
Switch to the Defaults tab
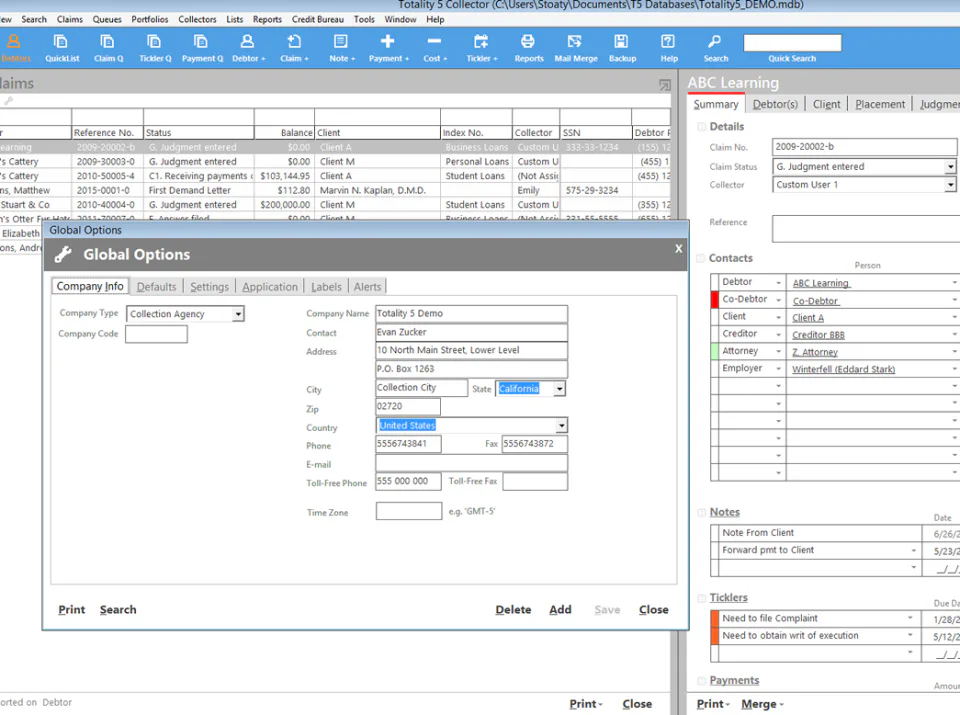click(157, 286)
